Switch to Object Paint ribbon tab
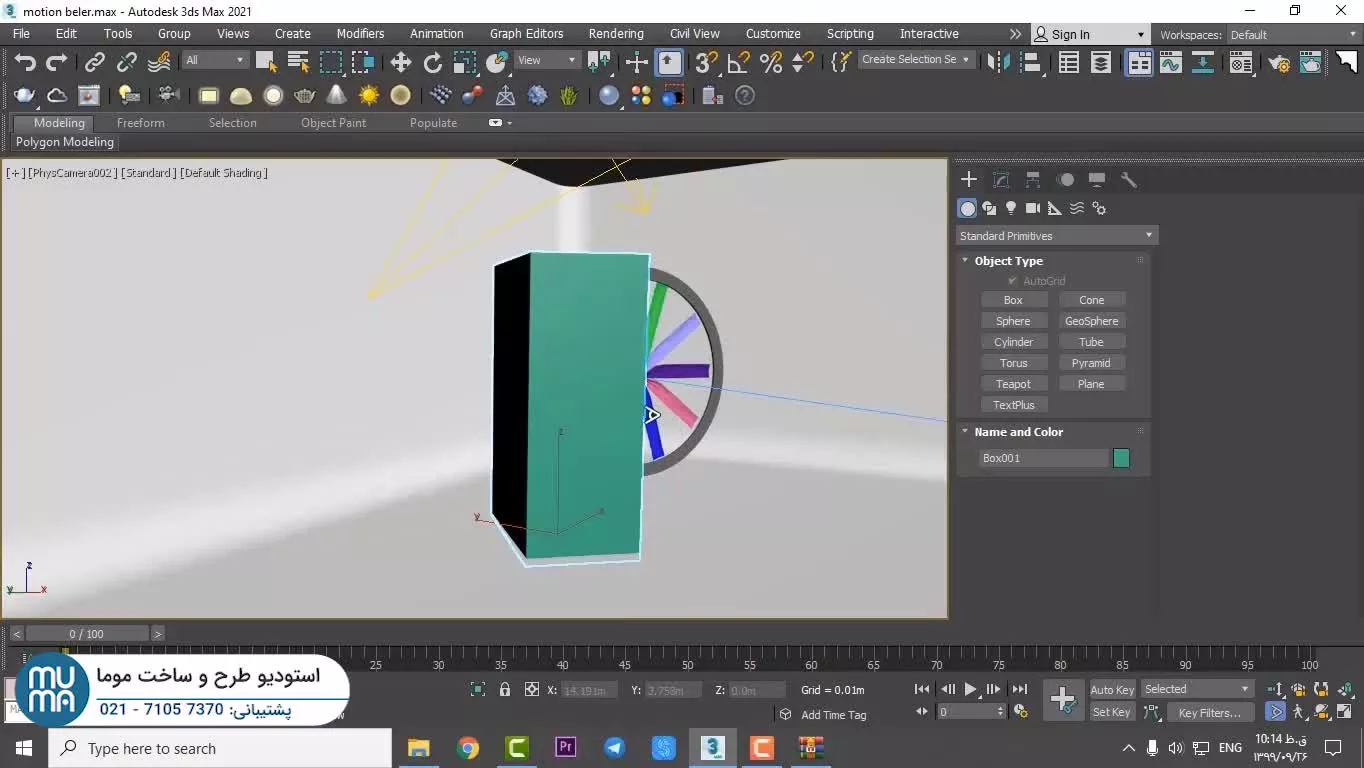 coord(333,123)
